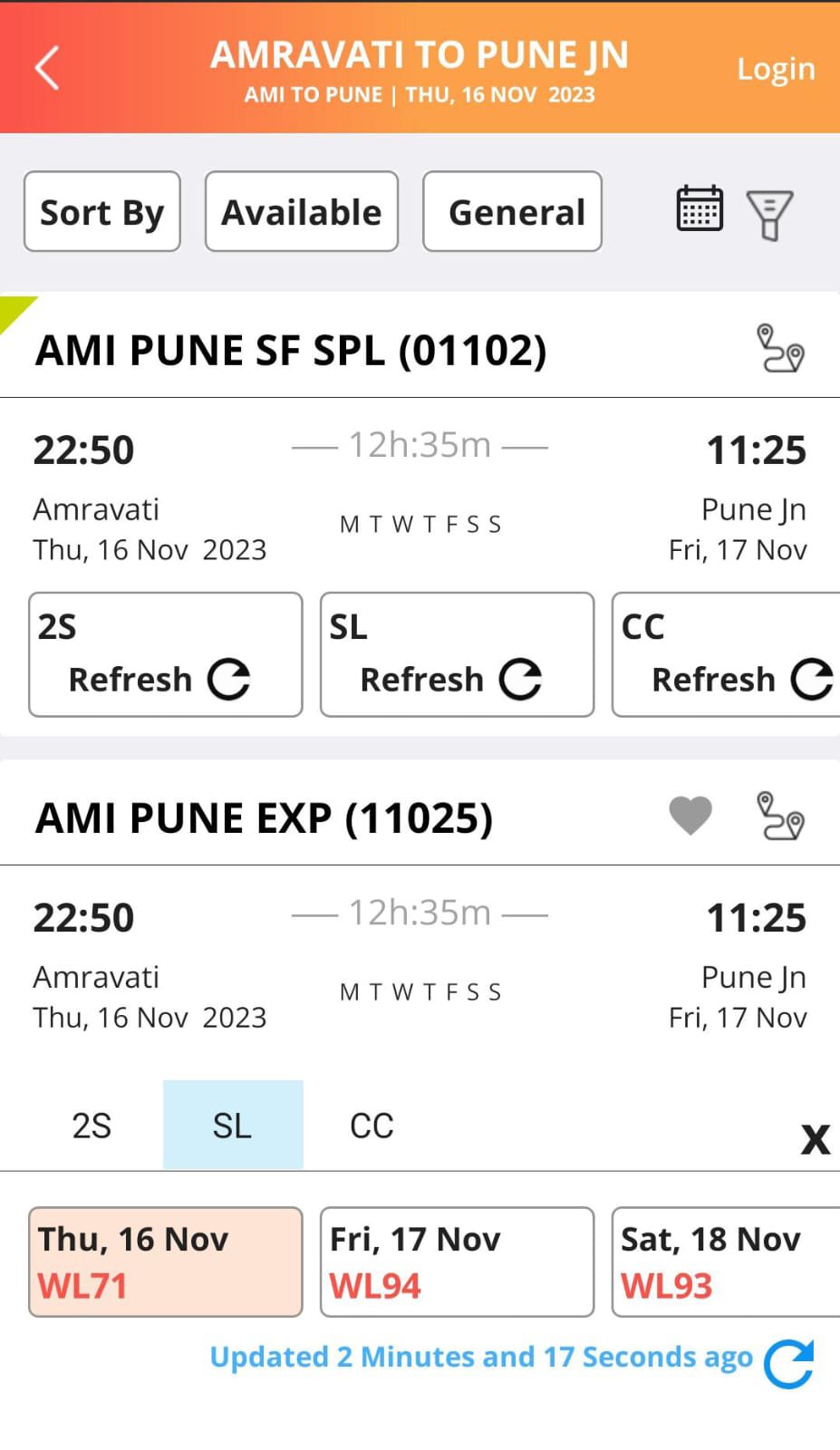View route map for AMI PUNE EXP
This screenshot has height=1450, width=840.
pyautogui.click(x=779, y=817)
